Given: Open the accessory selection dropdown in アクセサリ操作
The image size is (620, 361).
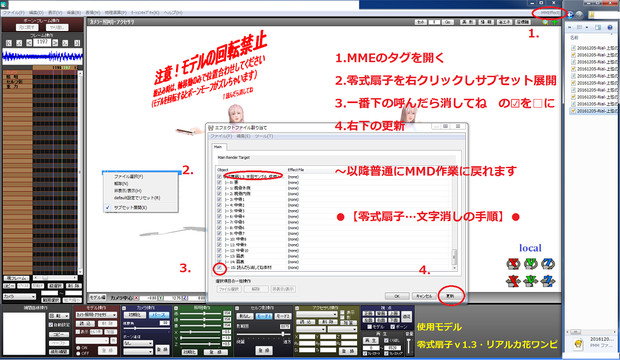Looking at the screenshot, I should pos(317,314).
